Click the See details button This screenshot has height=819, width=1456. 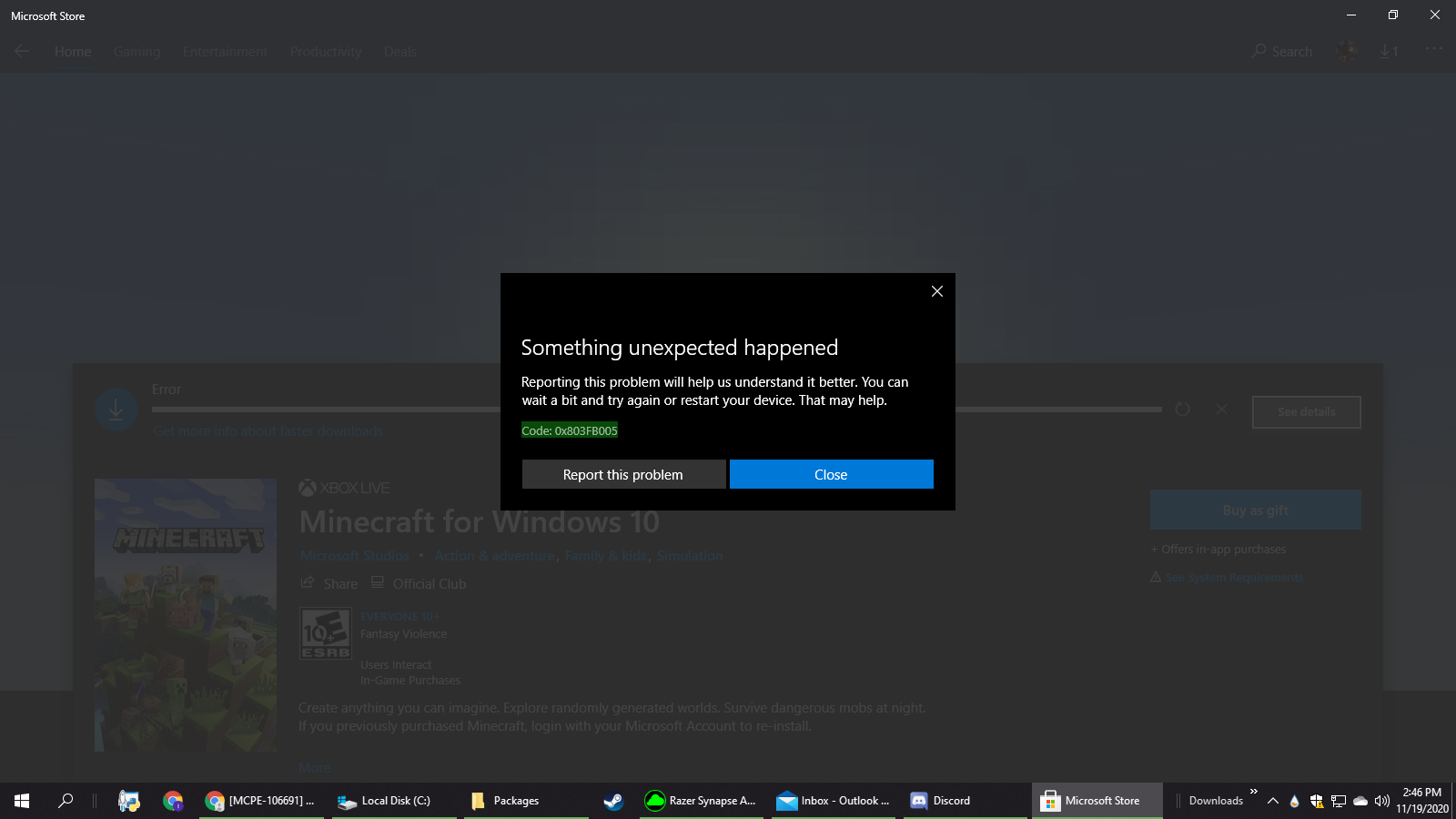tap(1306, 412)
